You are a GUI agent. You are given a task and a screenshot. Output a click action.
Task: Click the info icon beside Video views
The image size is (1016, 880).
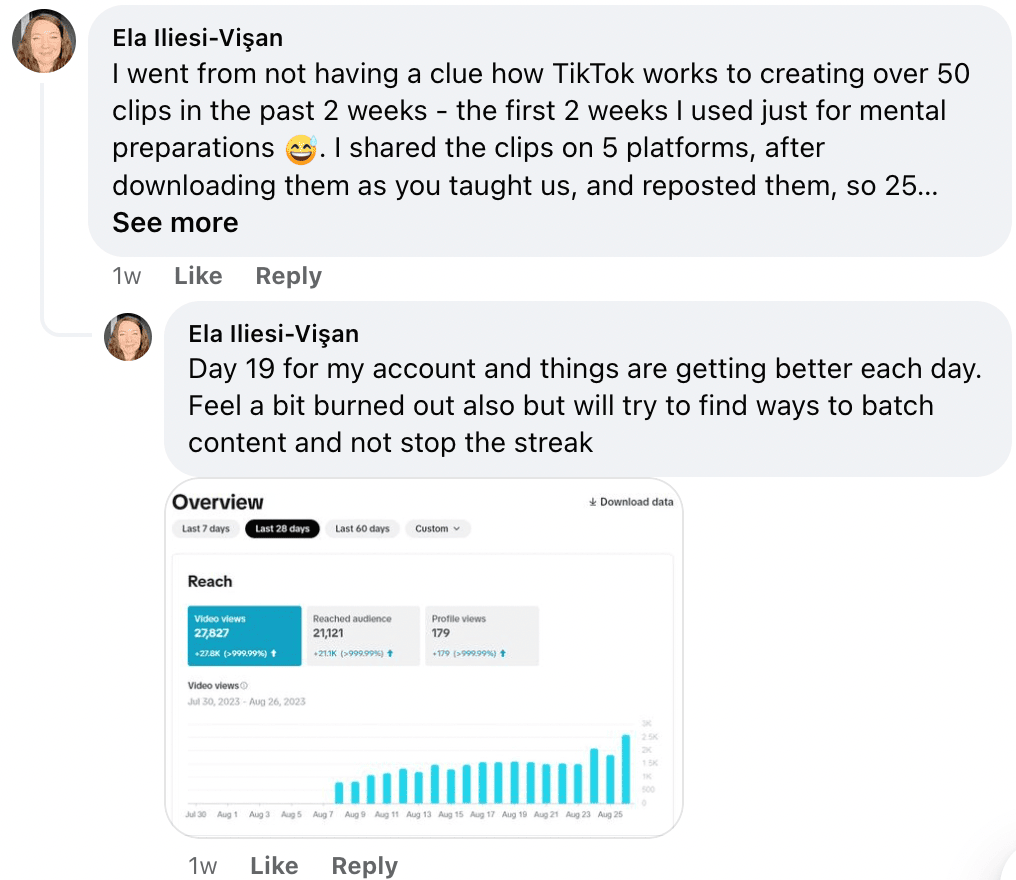244,686
